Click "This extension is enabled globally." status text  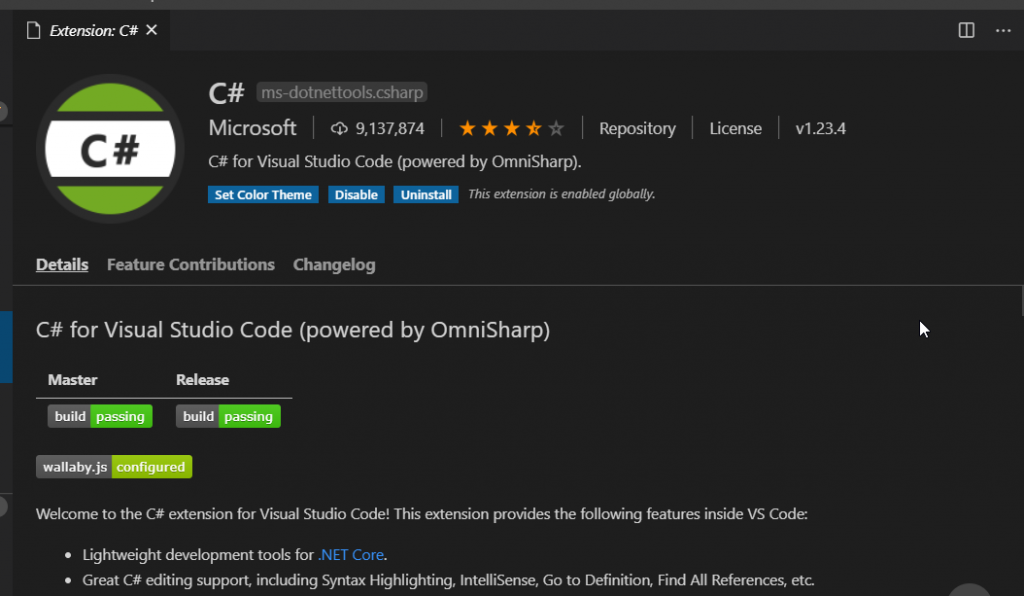coord(562,194)
